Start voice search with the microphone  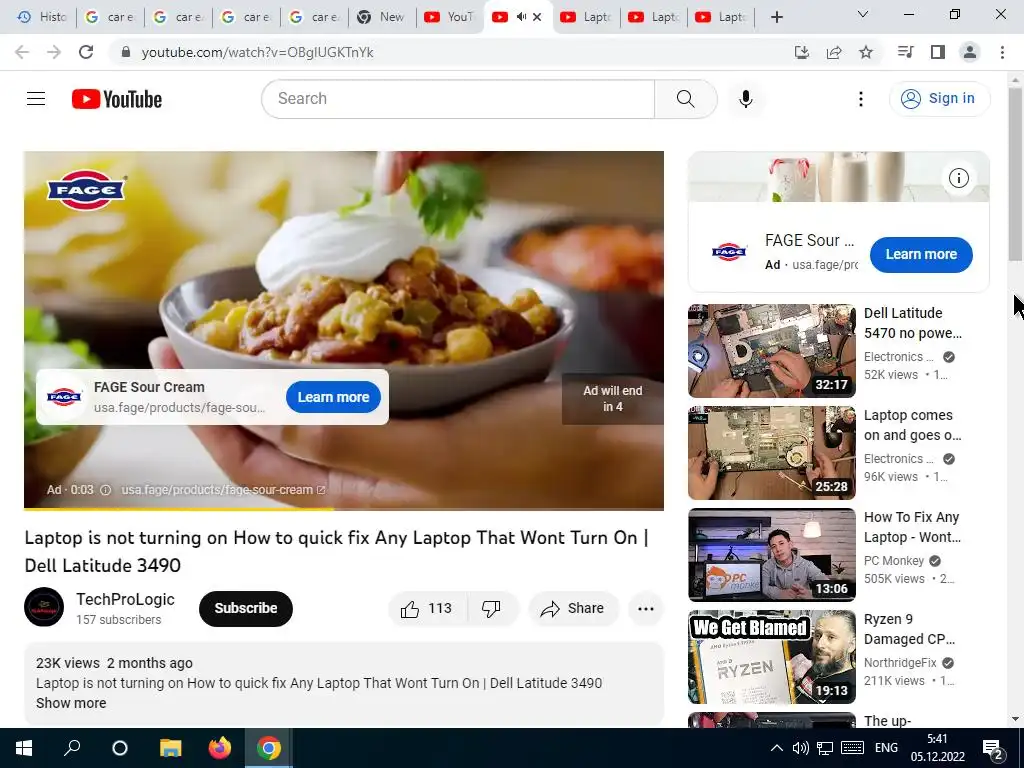pos(745,99)
